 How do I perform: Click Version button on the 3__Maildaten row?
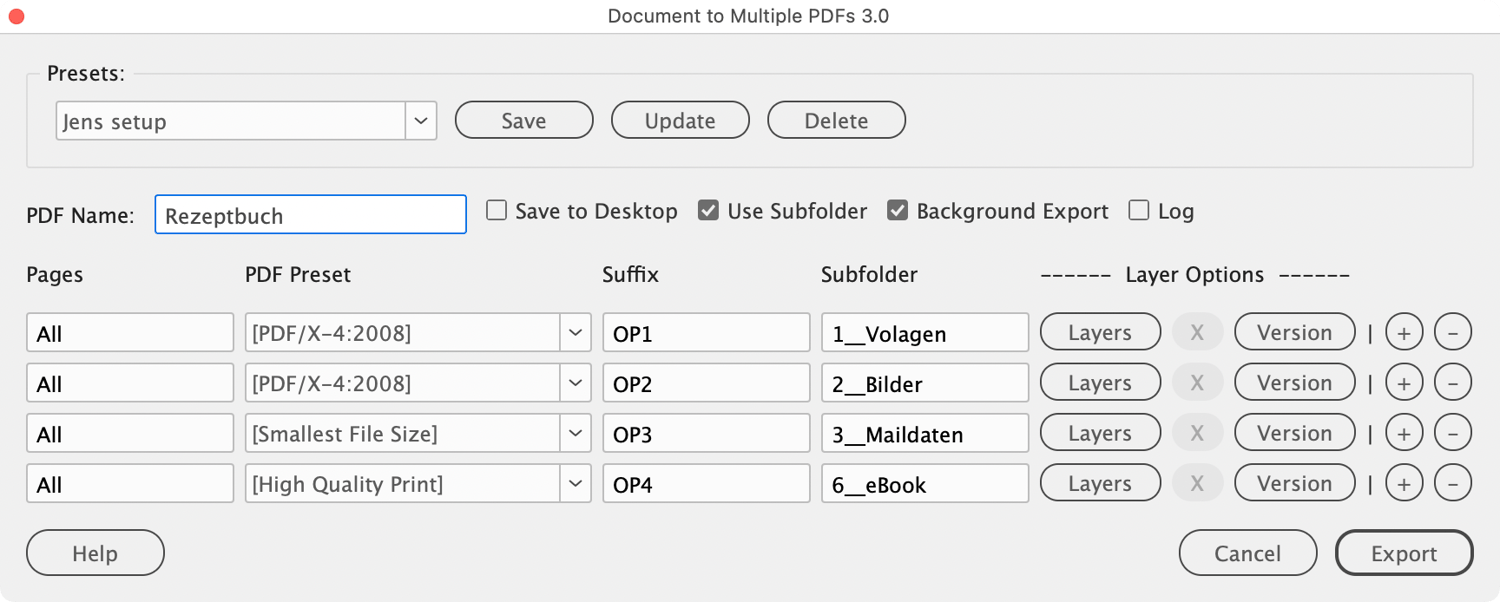point(1294,433)
